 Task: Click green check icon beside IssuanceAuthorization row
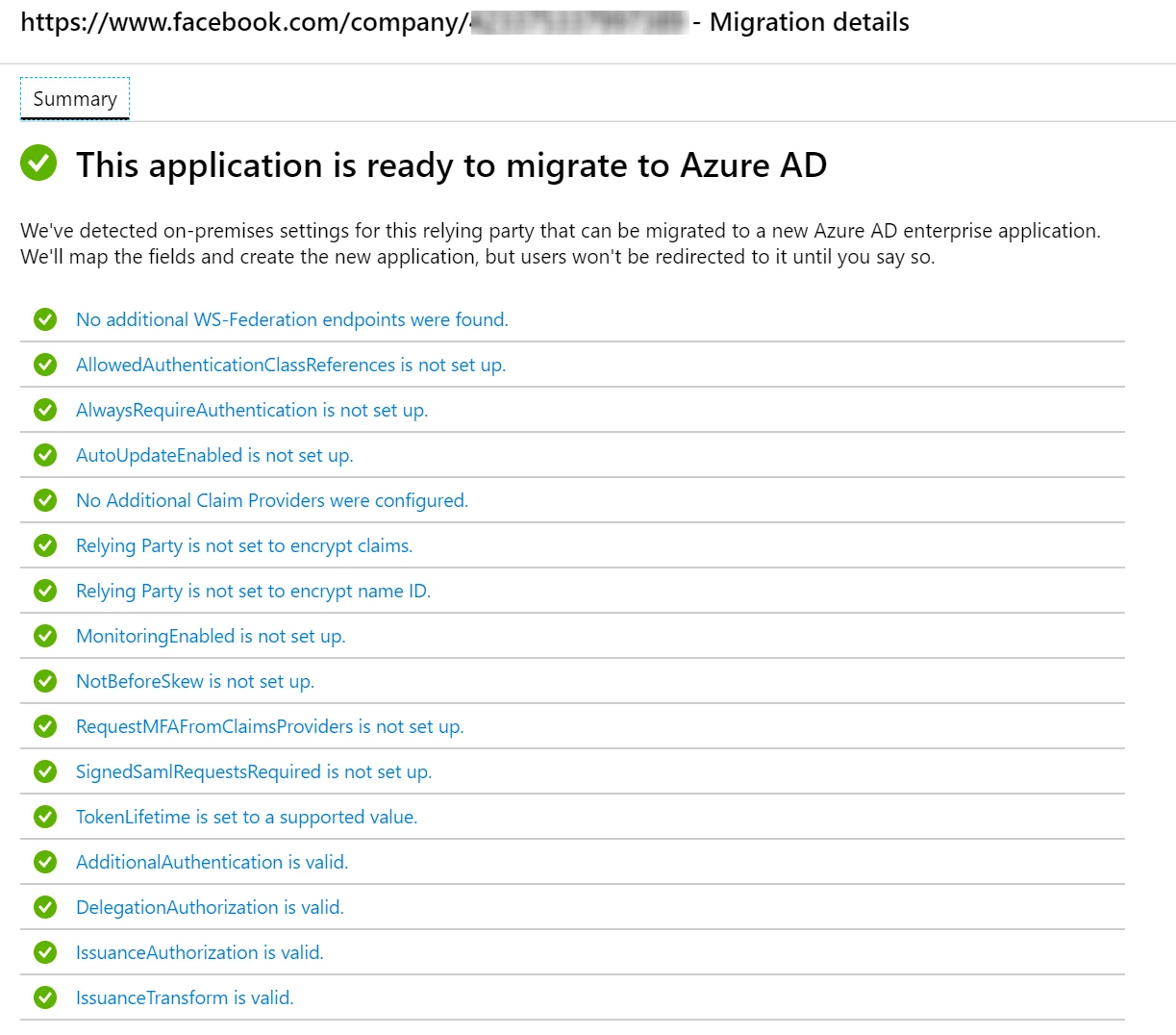(45, 952)
